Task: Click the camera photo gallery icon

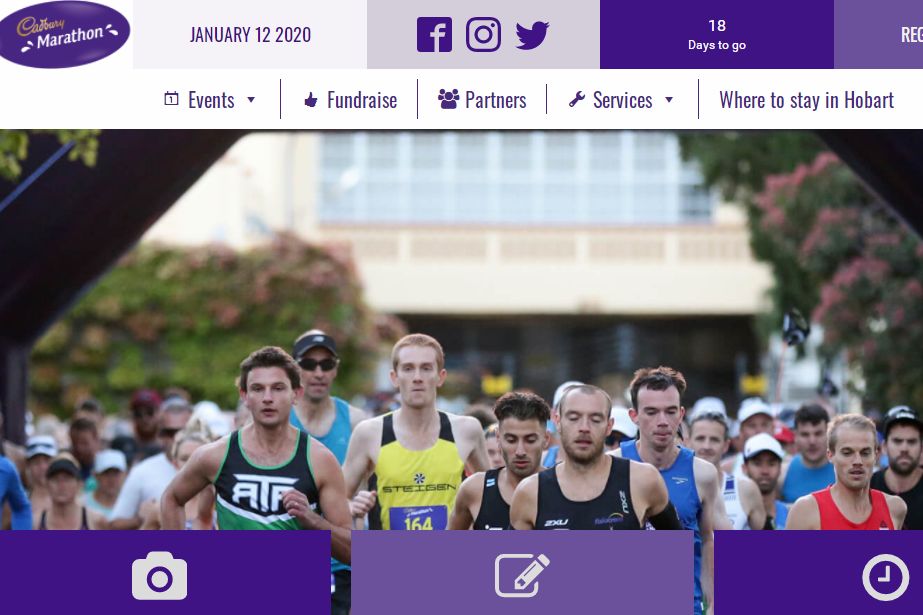Action: (x=160, y=576)
